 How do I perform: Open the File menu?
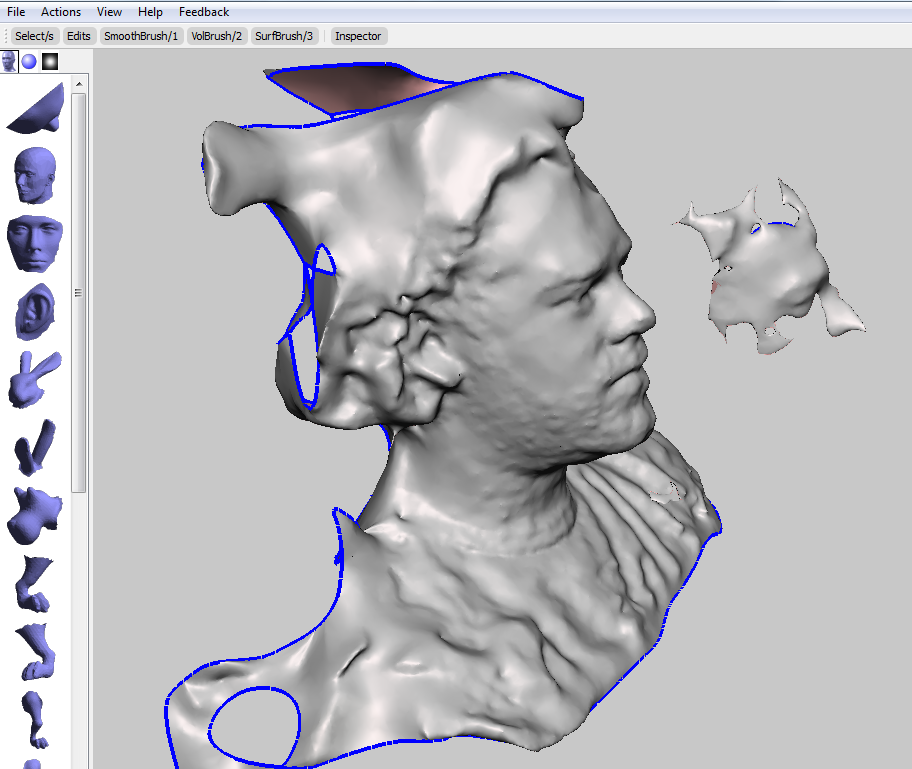point(16,12)
